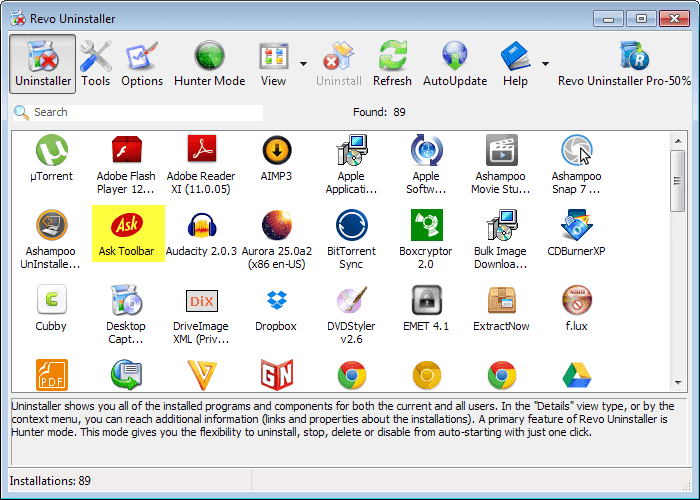The height and width of the screenshot is (500, 700).
Task: Select the Google Drive triangle icon
Action: (577, 375)
